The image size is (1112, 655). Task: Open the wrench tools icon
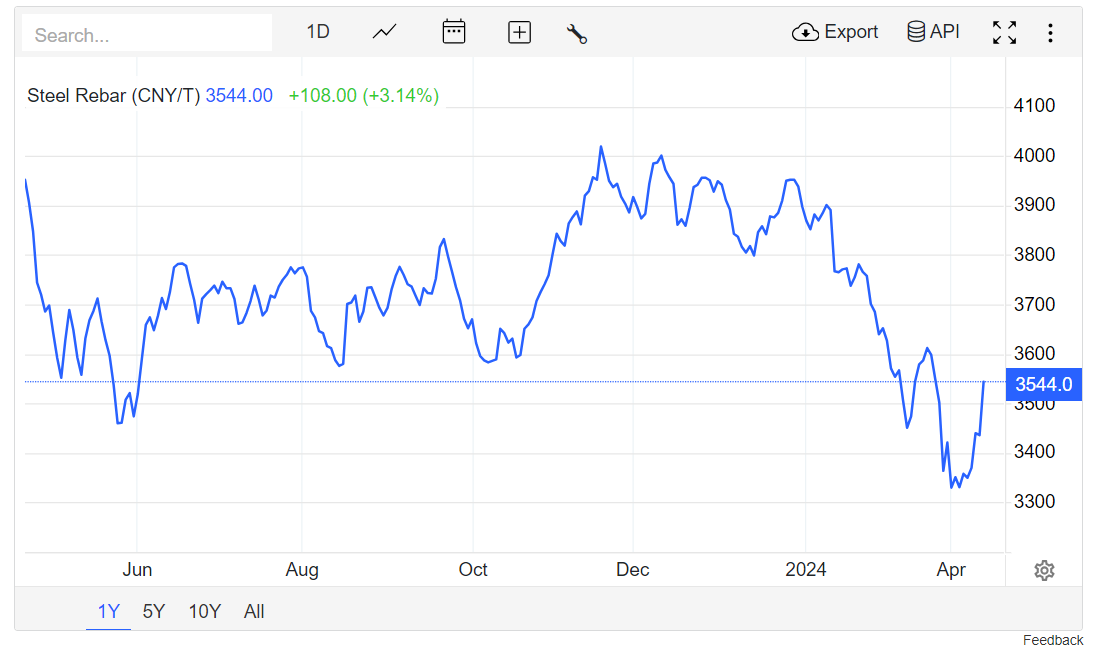[576, 33]
